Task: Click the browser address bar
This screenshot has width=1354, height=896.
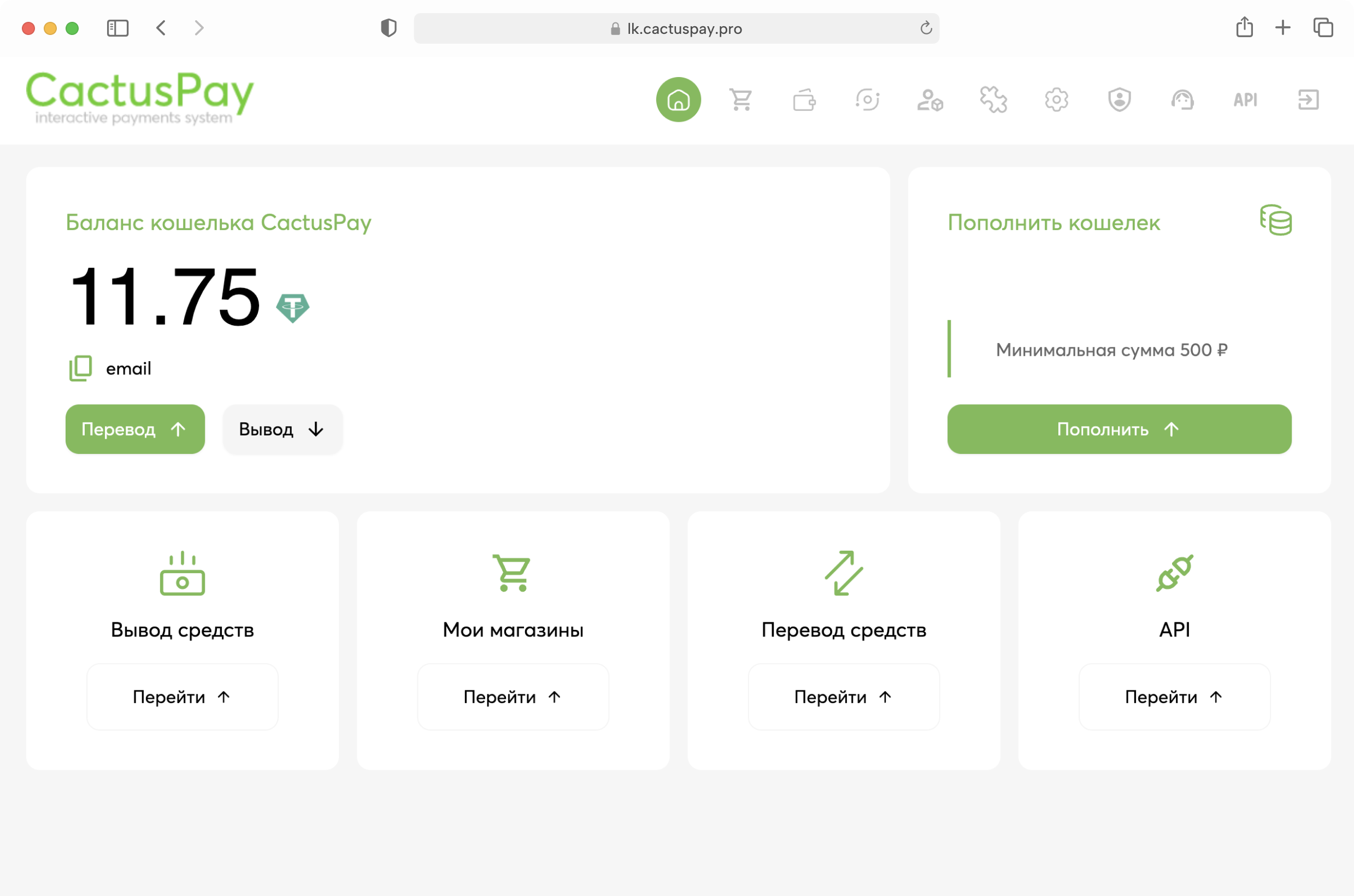Action: (676, 28)
